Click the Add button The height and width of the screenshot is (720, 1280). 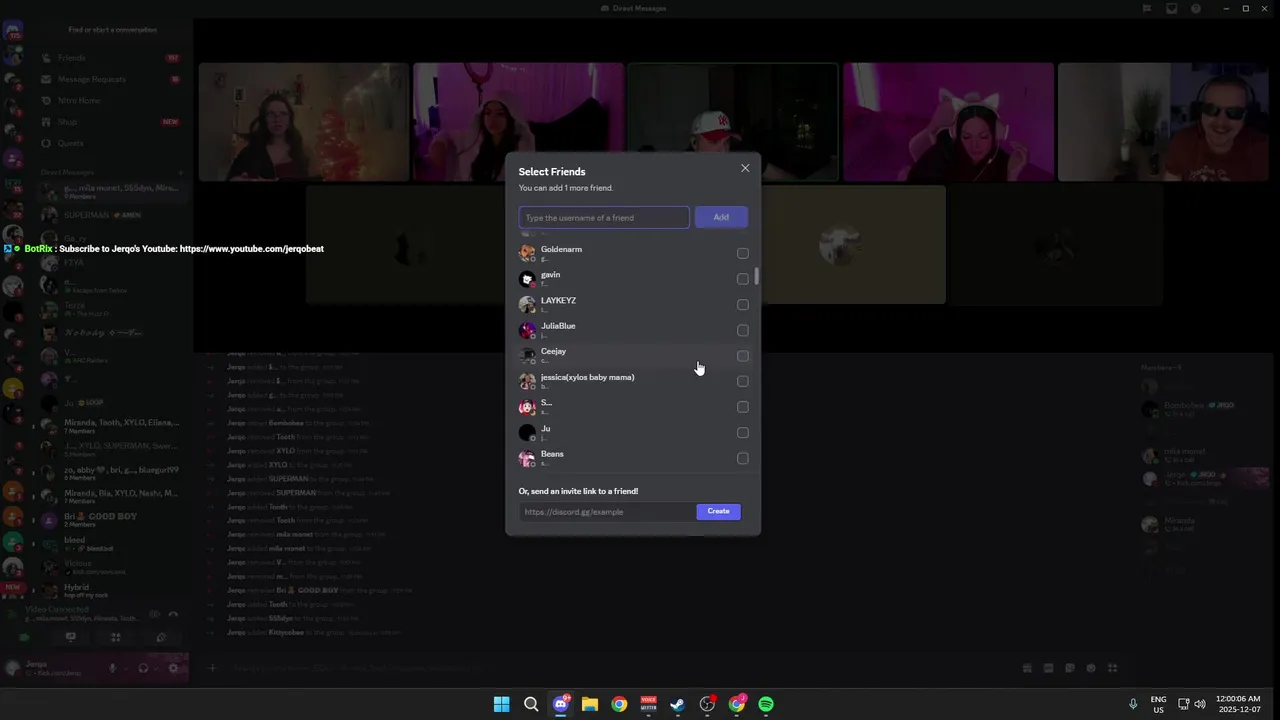point(721,217)
